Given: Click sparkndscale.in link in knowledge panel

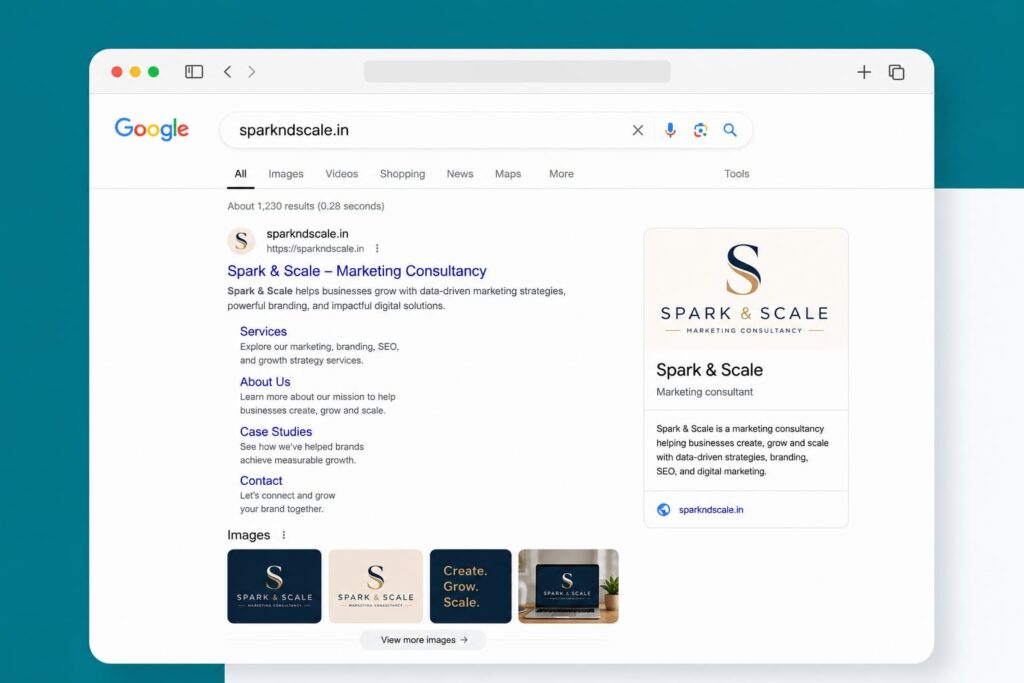Looking at the screenshot, I should click(711, 510).
